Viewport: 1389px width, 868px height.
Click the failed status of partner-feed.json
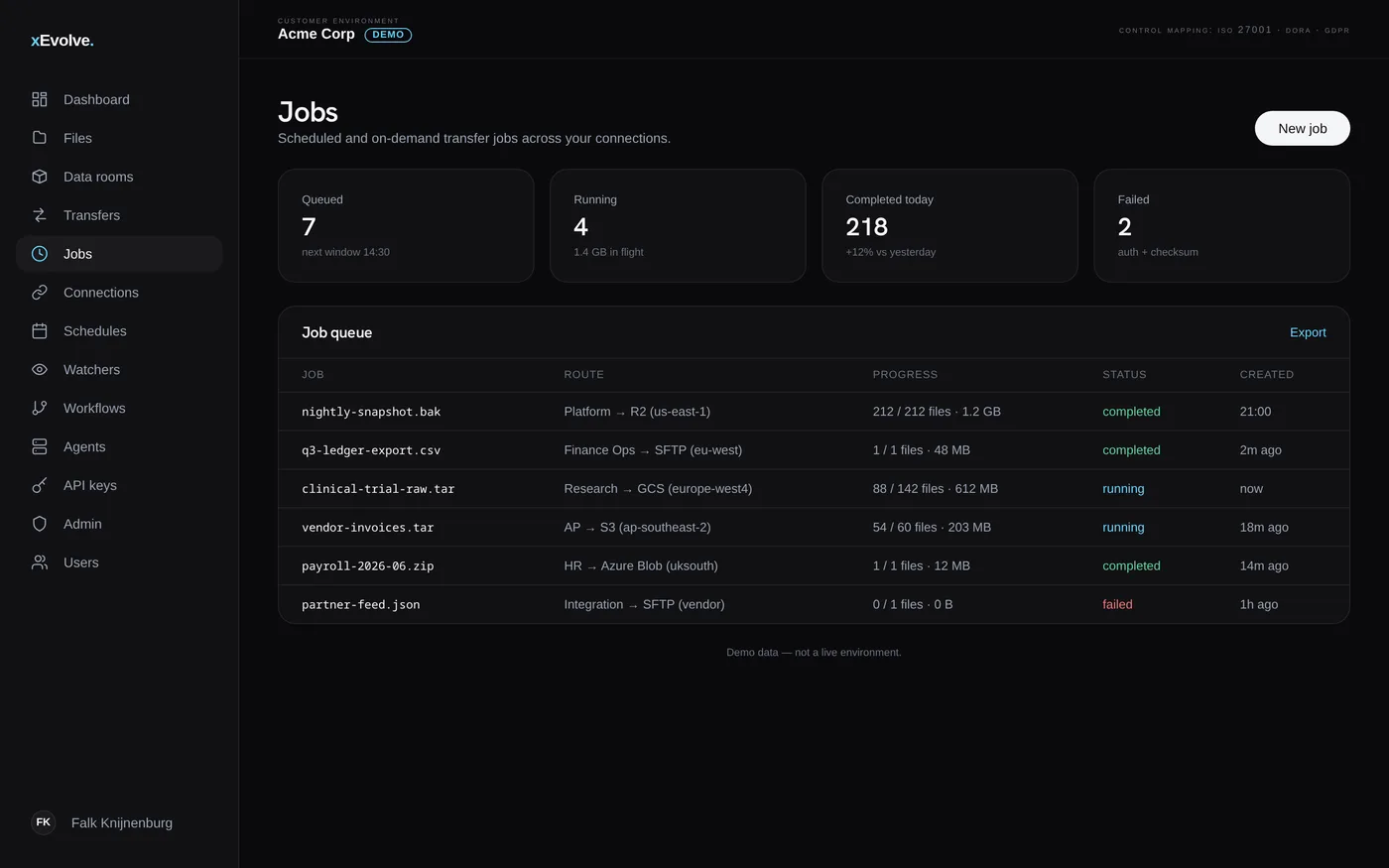1117,604
